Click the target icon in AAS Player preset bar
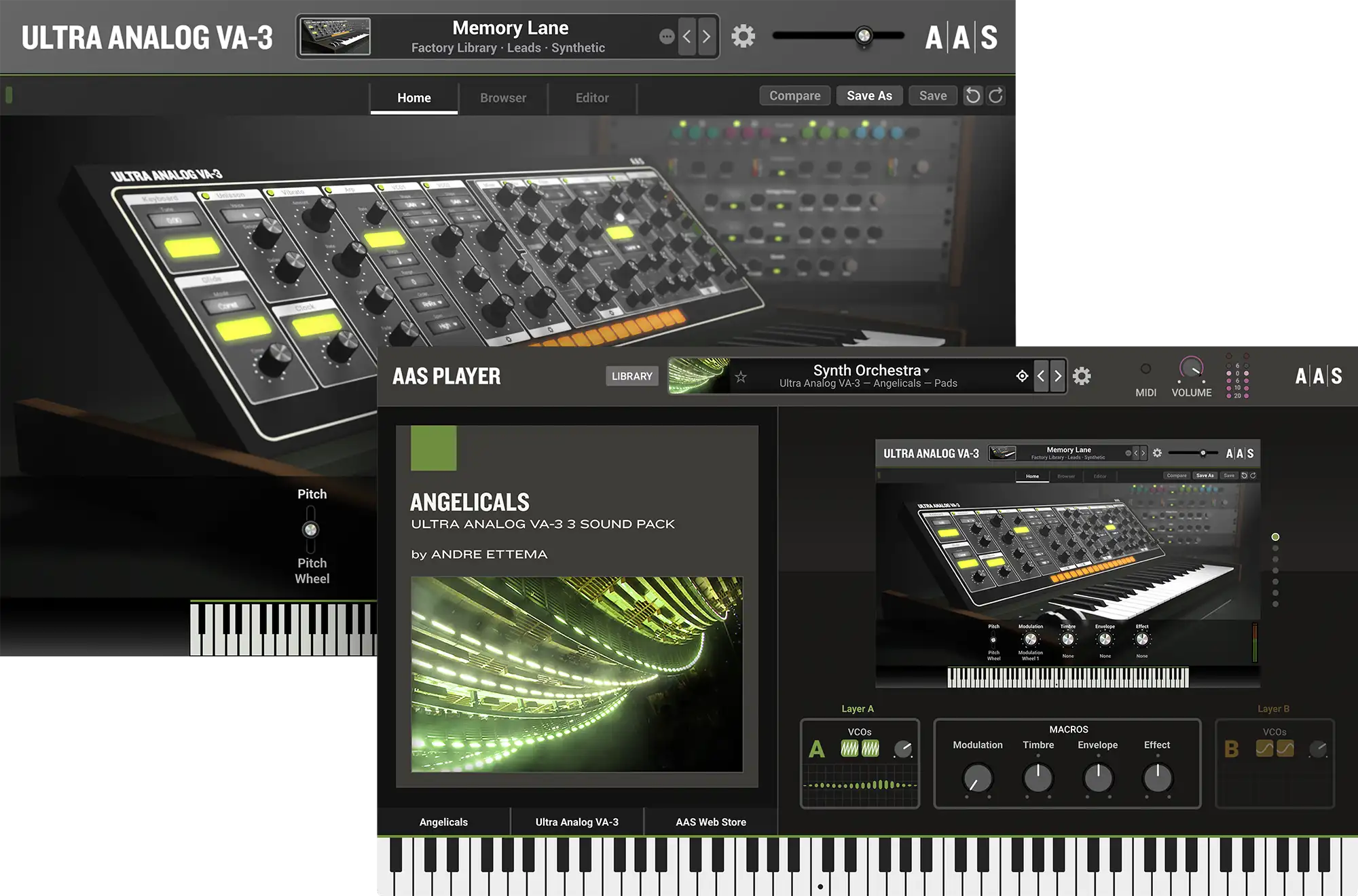This screenshot has height=896, width=1358. pyautogui.click(x=1022, y=375)
